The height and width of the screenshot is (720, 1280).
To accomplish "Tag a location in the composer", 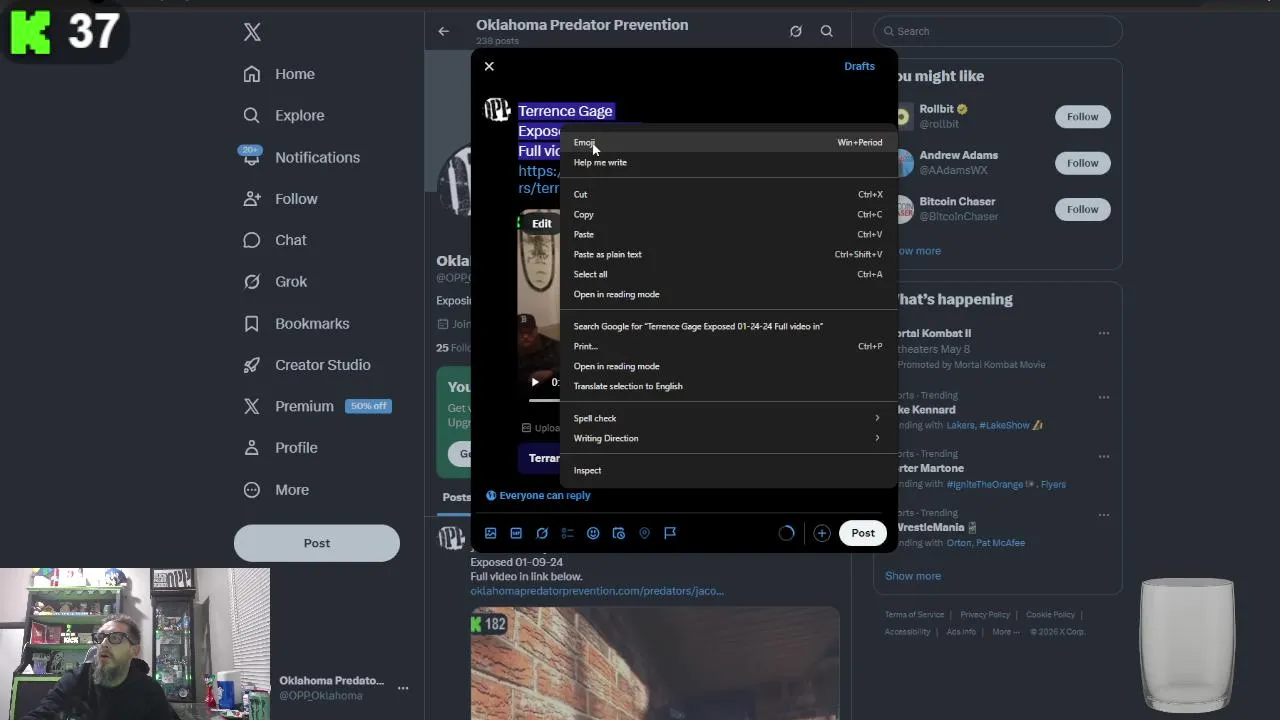I will [644, 533].
